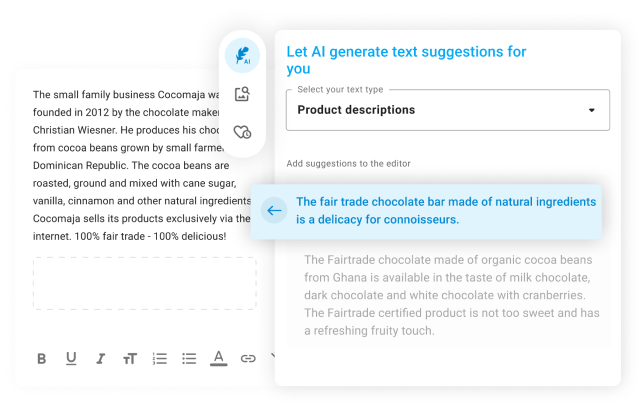Toggle bold formatting in the editor toolbar
The height and width of the screenshot is (408, 643).
[x=41, y=359]
